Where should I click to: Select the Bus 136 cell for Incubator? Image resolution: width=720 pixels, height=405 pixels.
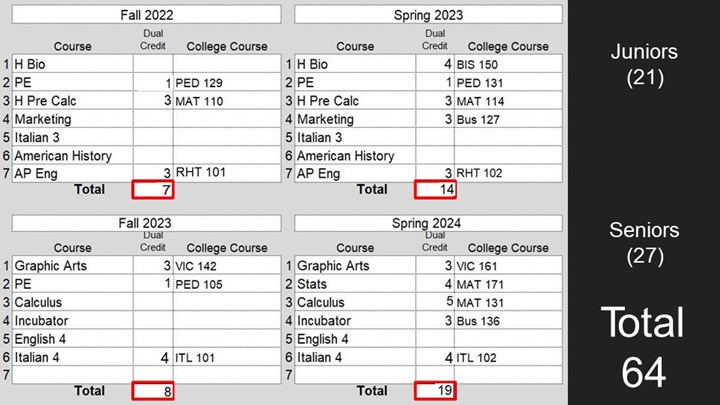pos(508,321)
